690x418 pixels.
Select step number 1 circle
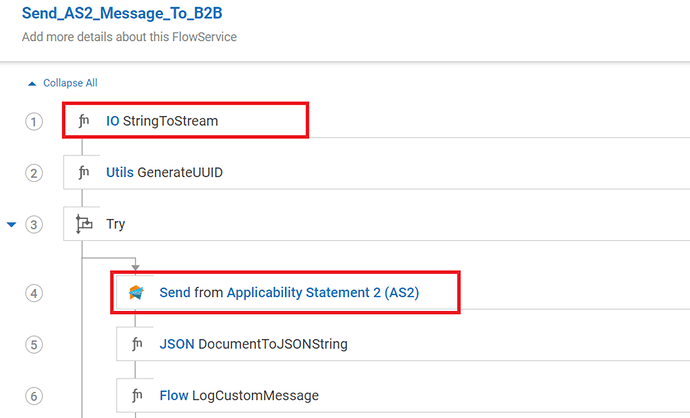[35, 122]
